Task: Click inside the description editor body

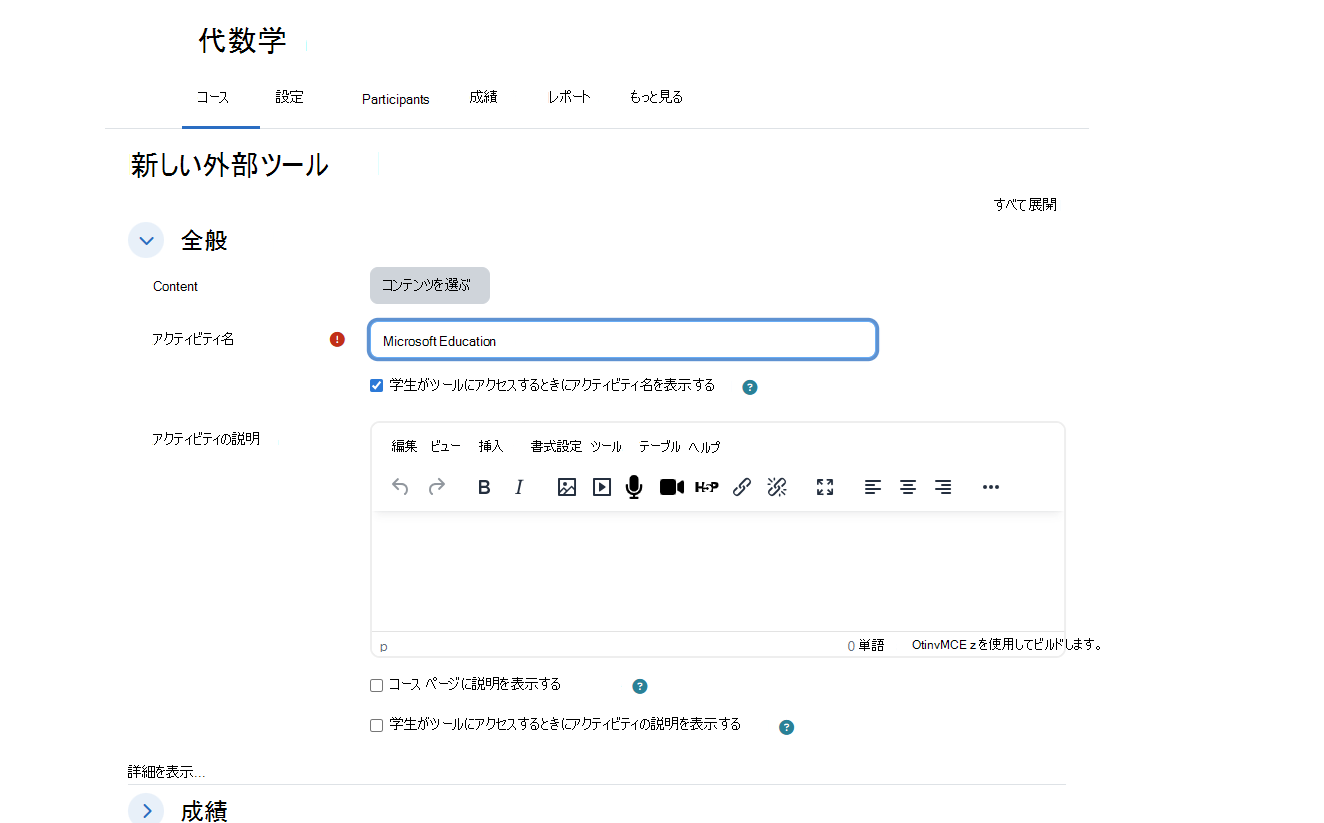Action: point(718,572)
